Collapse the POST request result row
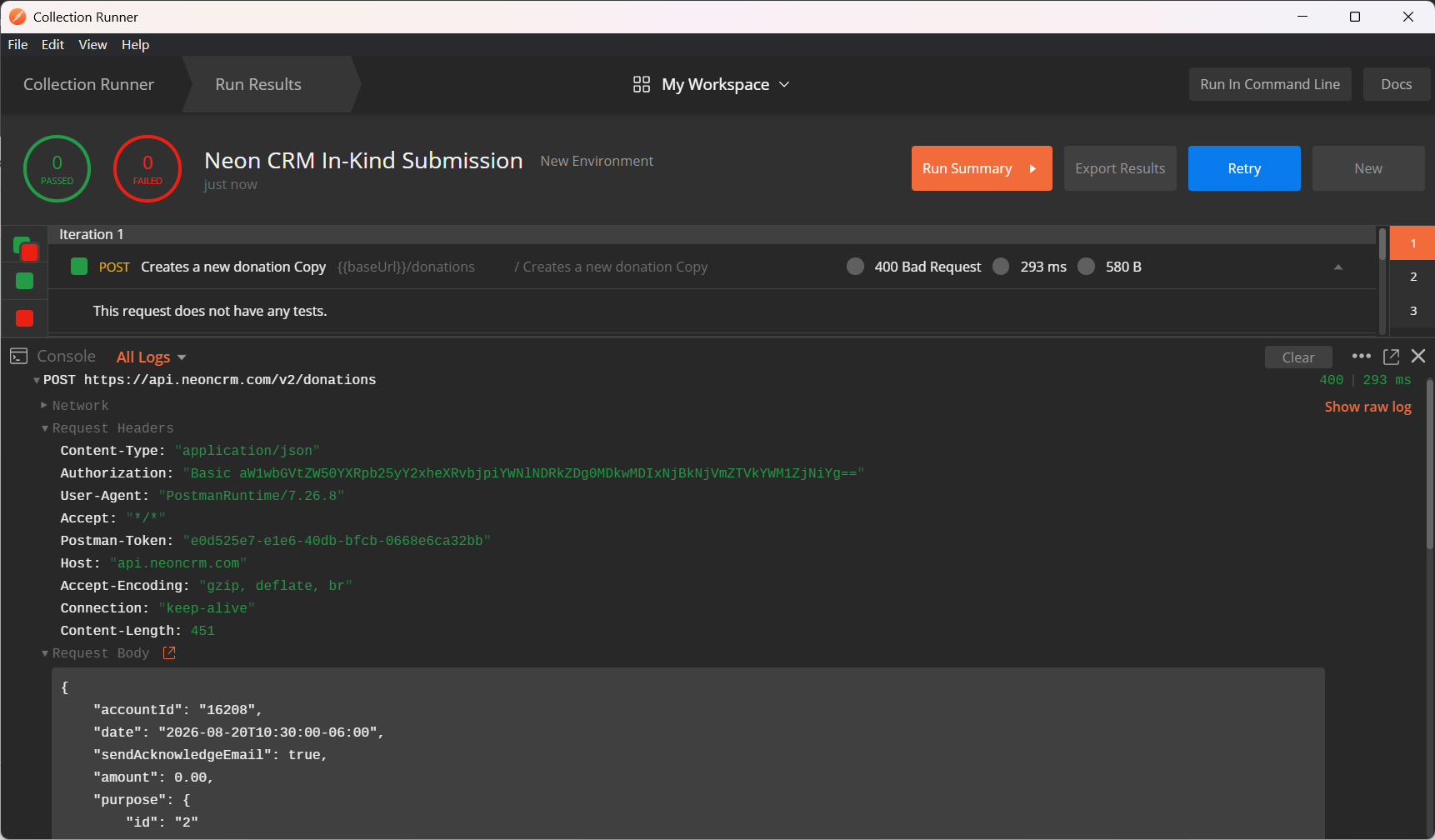 click(1338, 267)
